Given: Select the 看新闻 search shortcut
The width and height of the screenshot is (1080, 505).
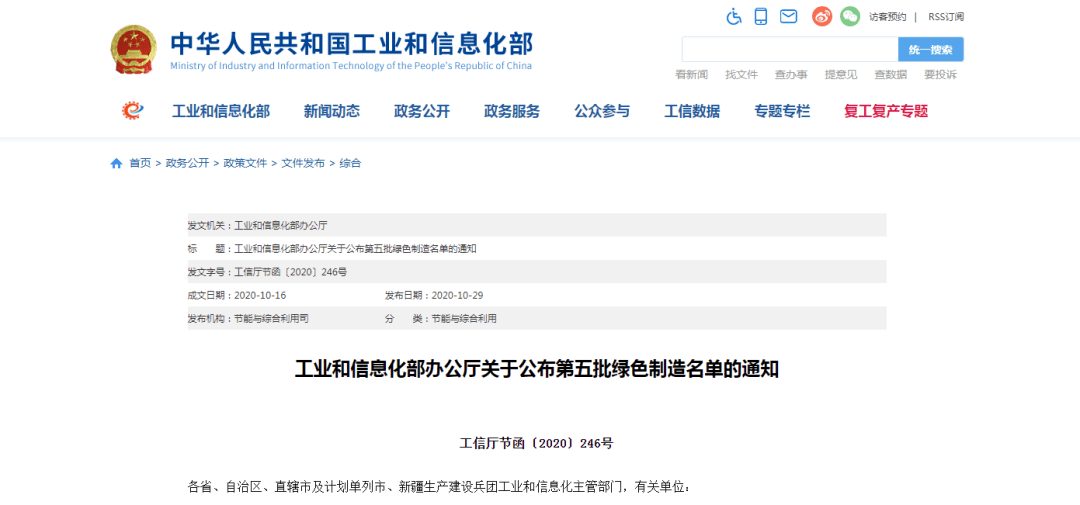Looking at the screenshot, I should tap(692, 74).
